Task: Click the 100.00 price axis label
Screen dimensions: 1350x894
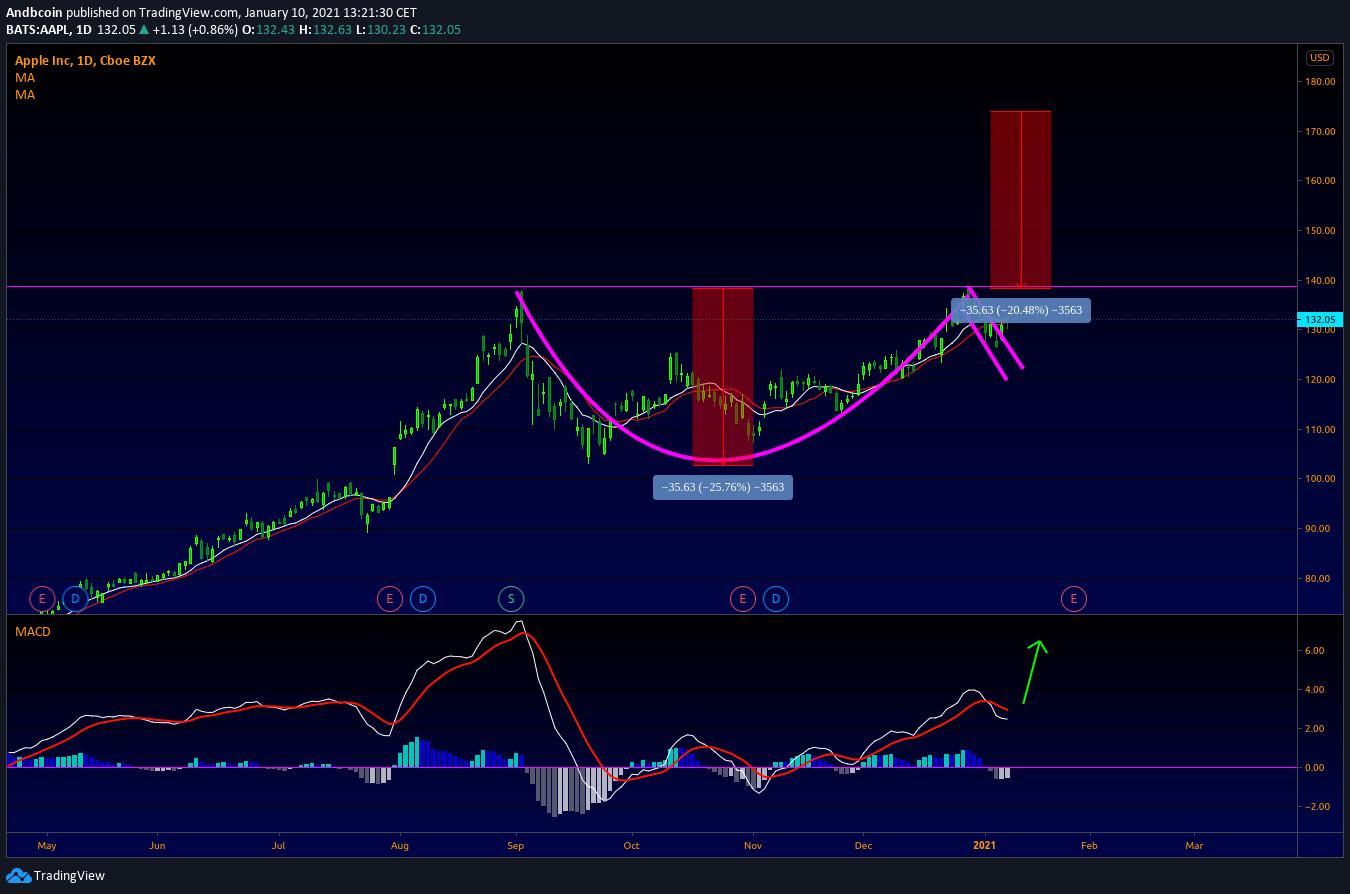Action: (x=1321, y=479)
